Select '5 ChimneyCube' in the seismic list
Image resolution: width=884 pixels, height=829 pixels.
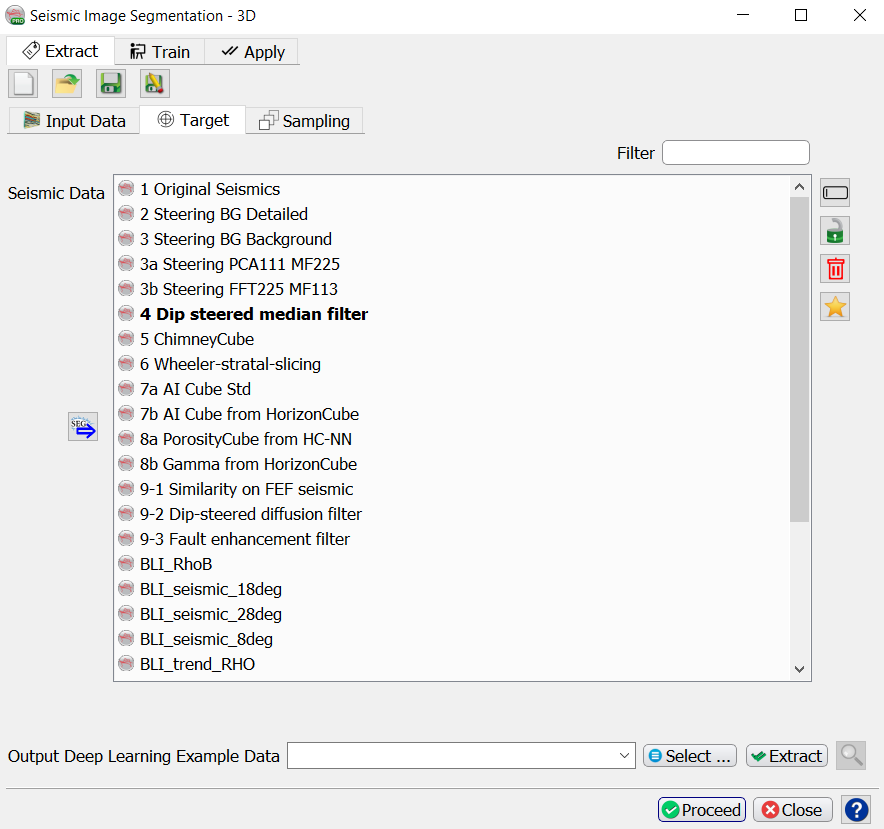pos(197,339)
